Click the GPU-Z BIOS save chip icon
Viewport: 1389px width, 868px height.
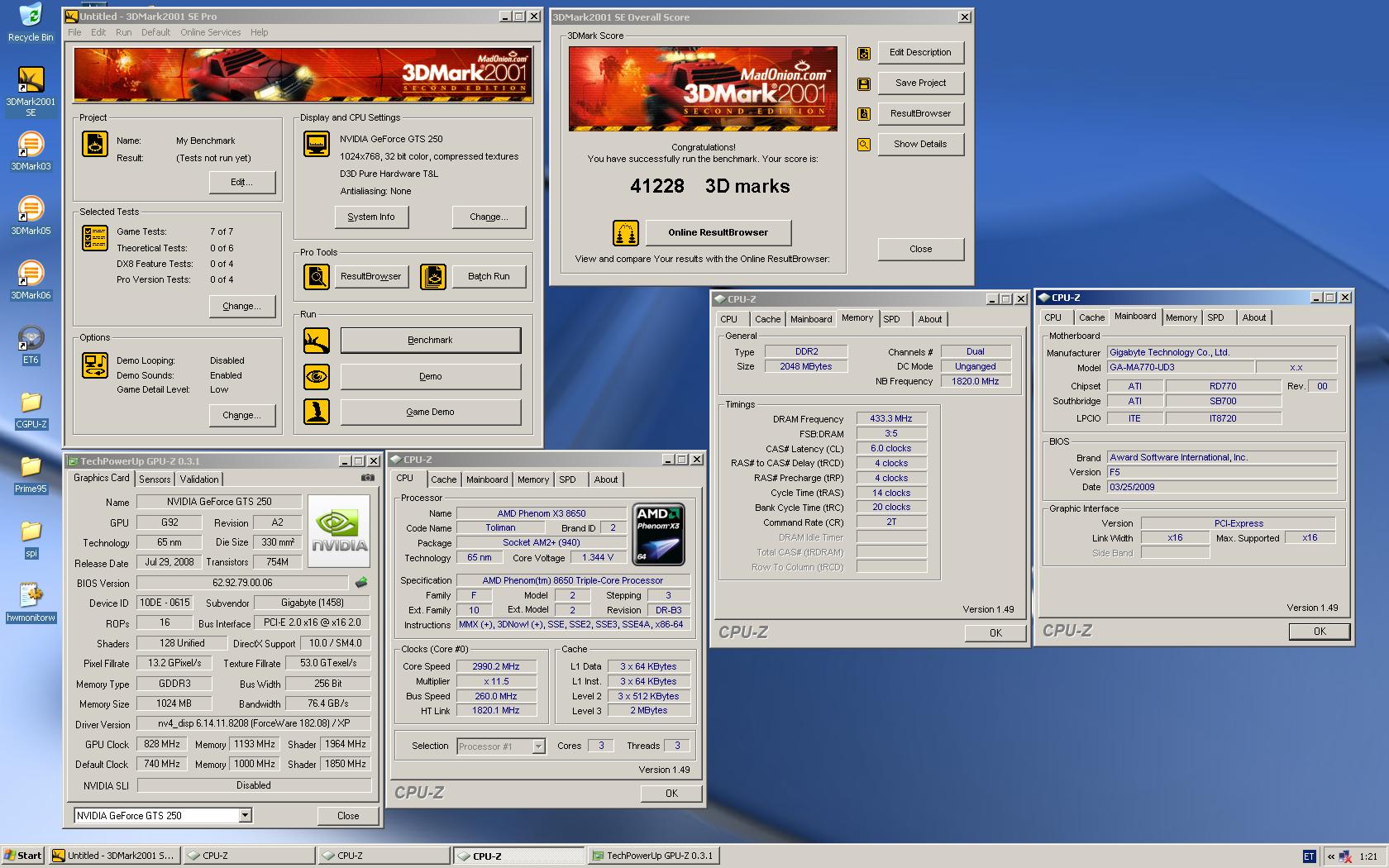(361, 583)
